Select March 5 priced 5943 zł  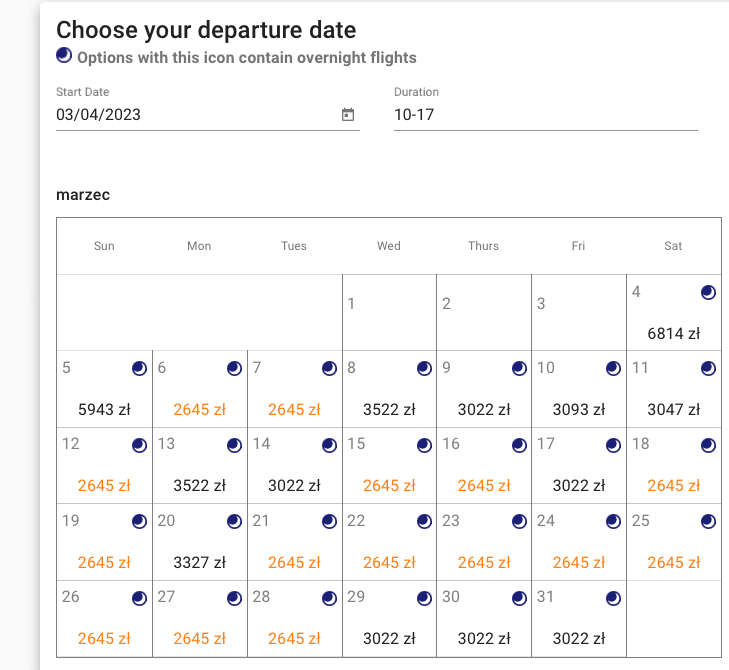coord(105,389)
